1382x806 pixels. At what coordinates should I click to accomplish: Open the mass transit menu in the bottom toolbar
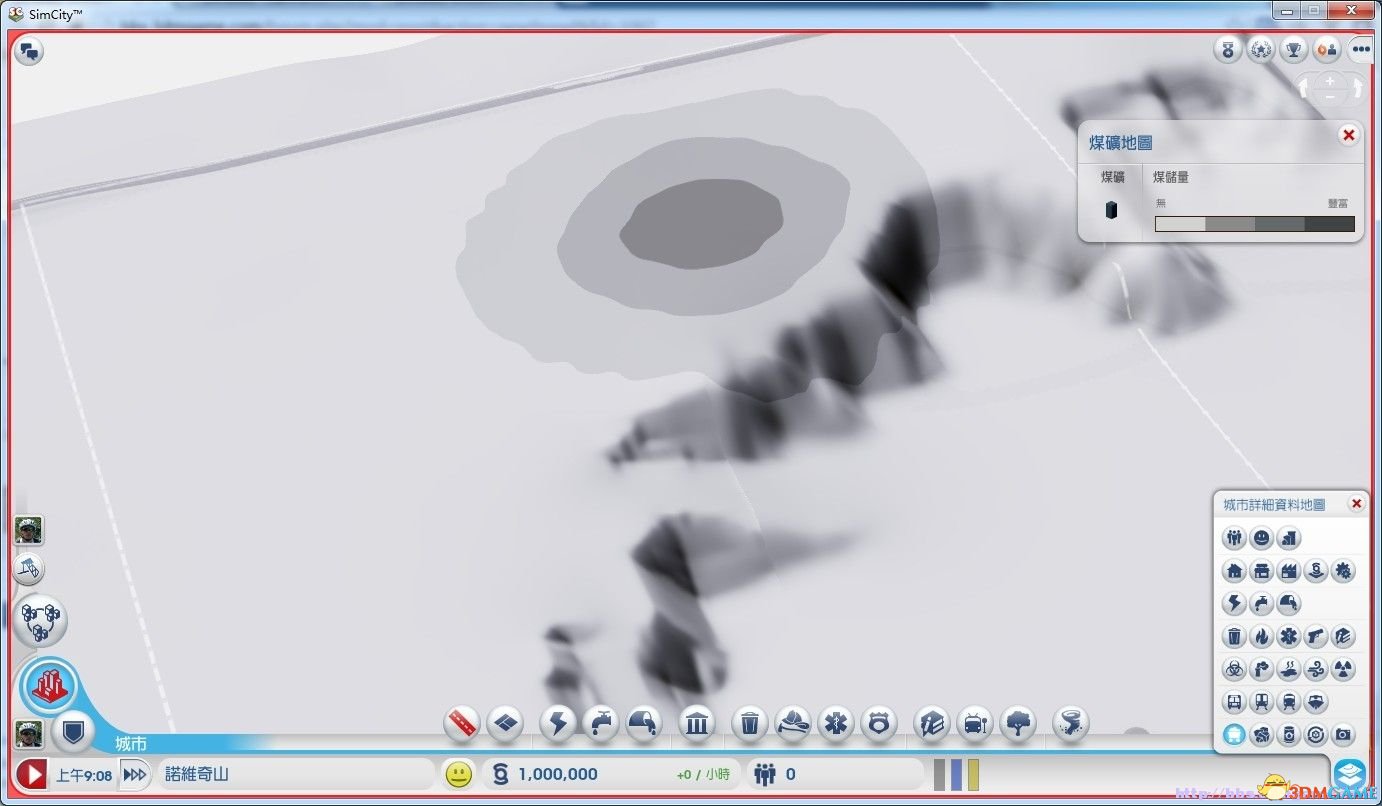[x=975, y=722]
